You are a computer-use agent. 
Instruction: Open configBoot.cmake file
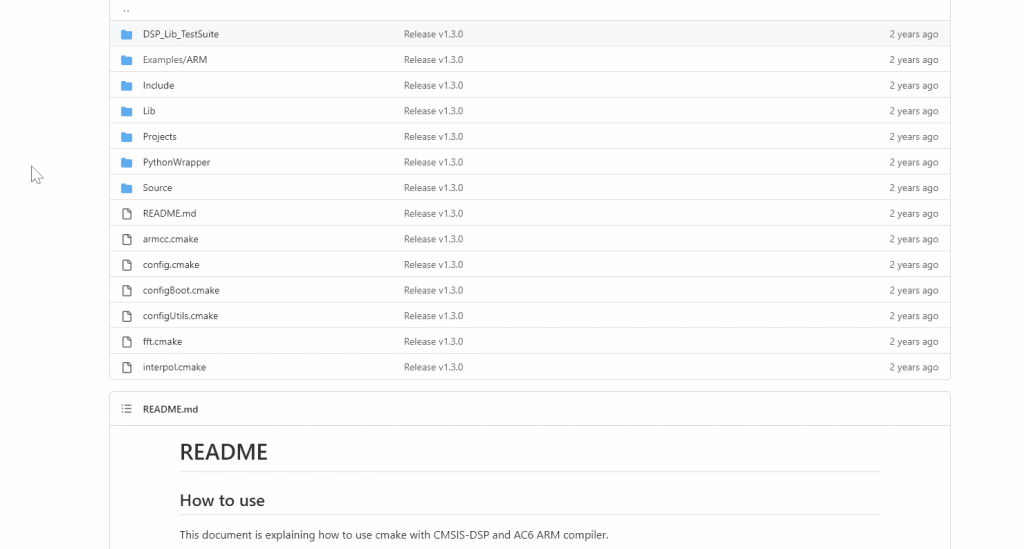[181, 291]
